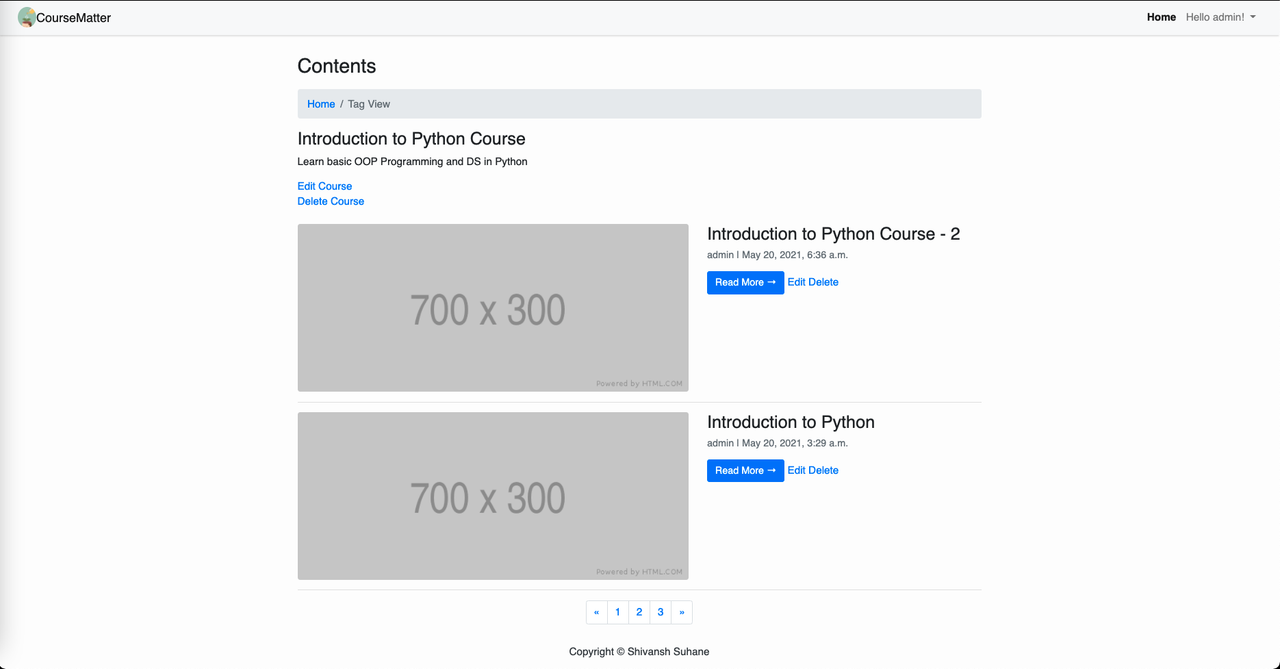Screen dimensions: 1280x669
Task: Go to previous page using « arrow
Action: click(596, 612)
